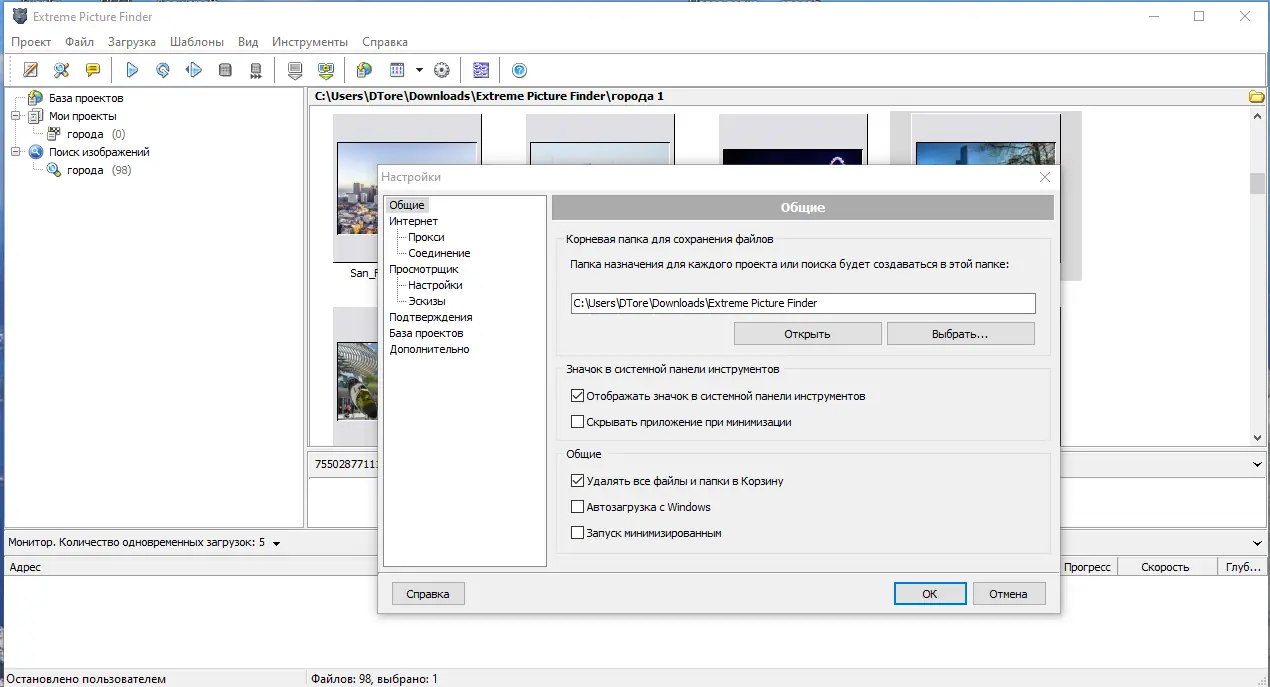The height and width of the screenshot is (687, 1270).
Task: Select Мои проекты tree node
Action: pyautogui.click(x=83, y=116)
